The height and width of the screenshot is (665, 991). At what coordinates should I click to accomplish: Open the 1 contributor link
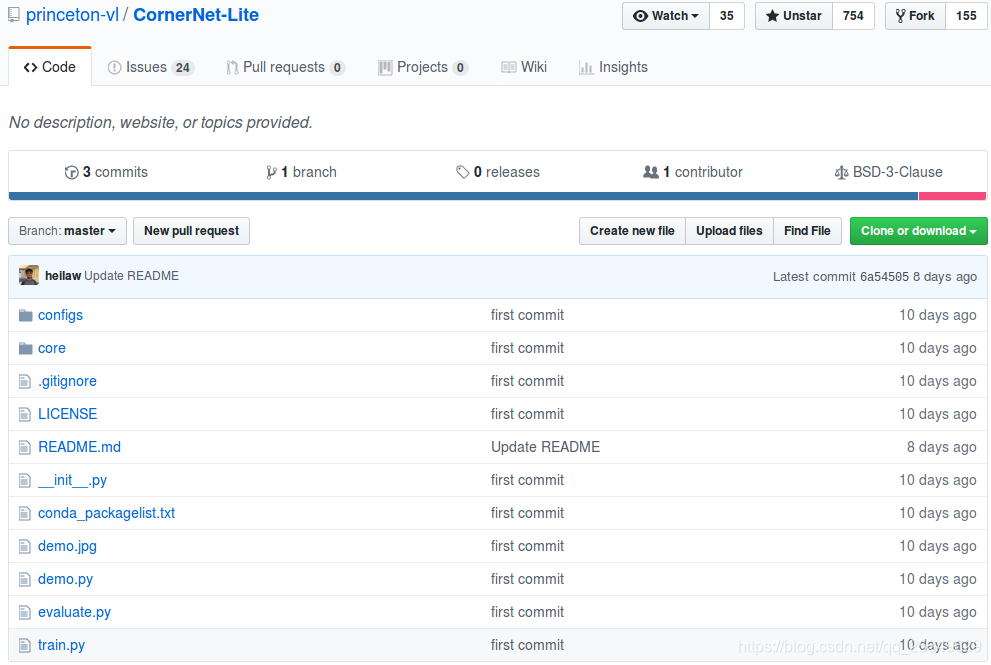tap(693, 172)
